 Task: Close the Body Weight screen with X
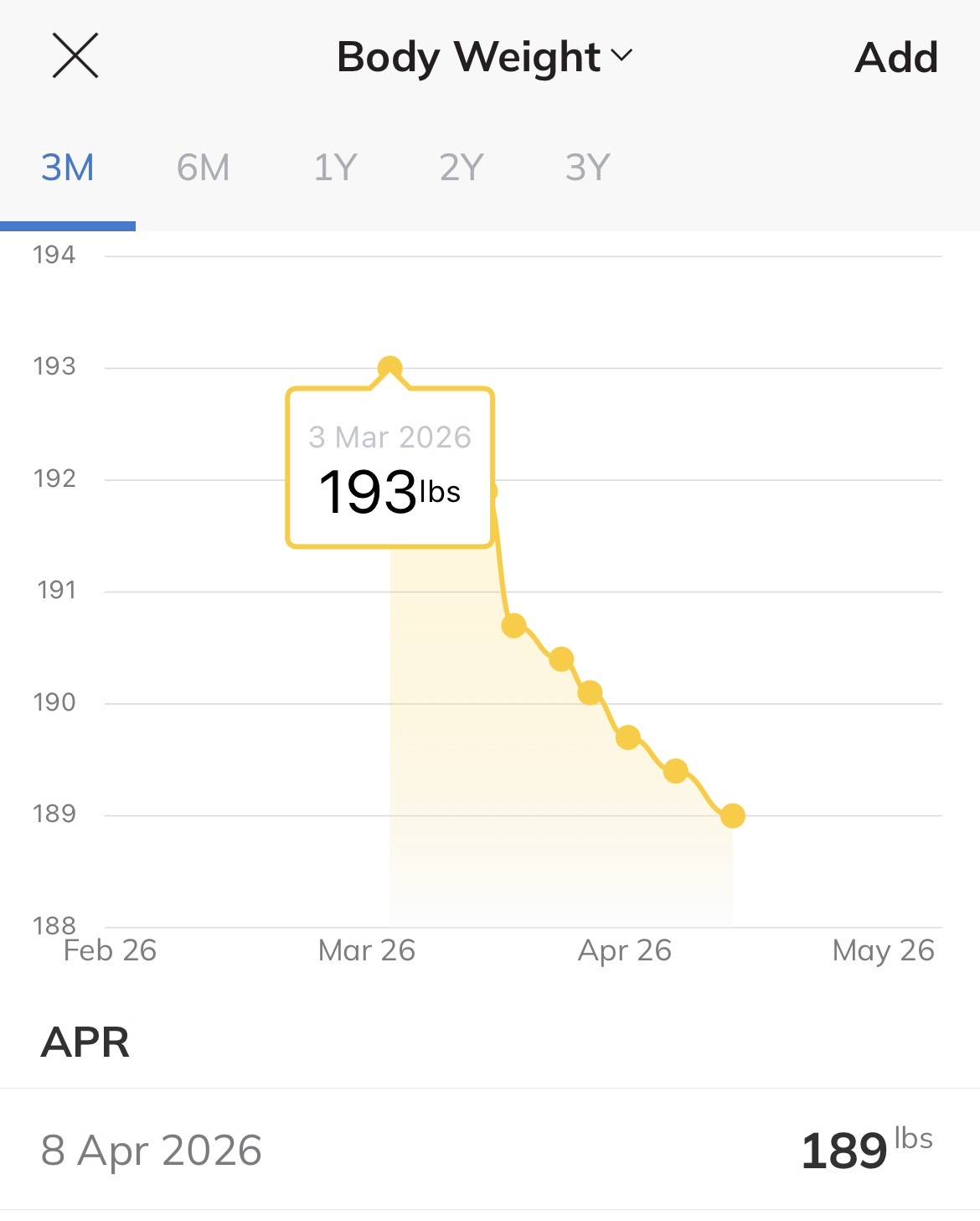point(75,55)
